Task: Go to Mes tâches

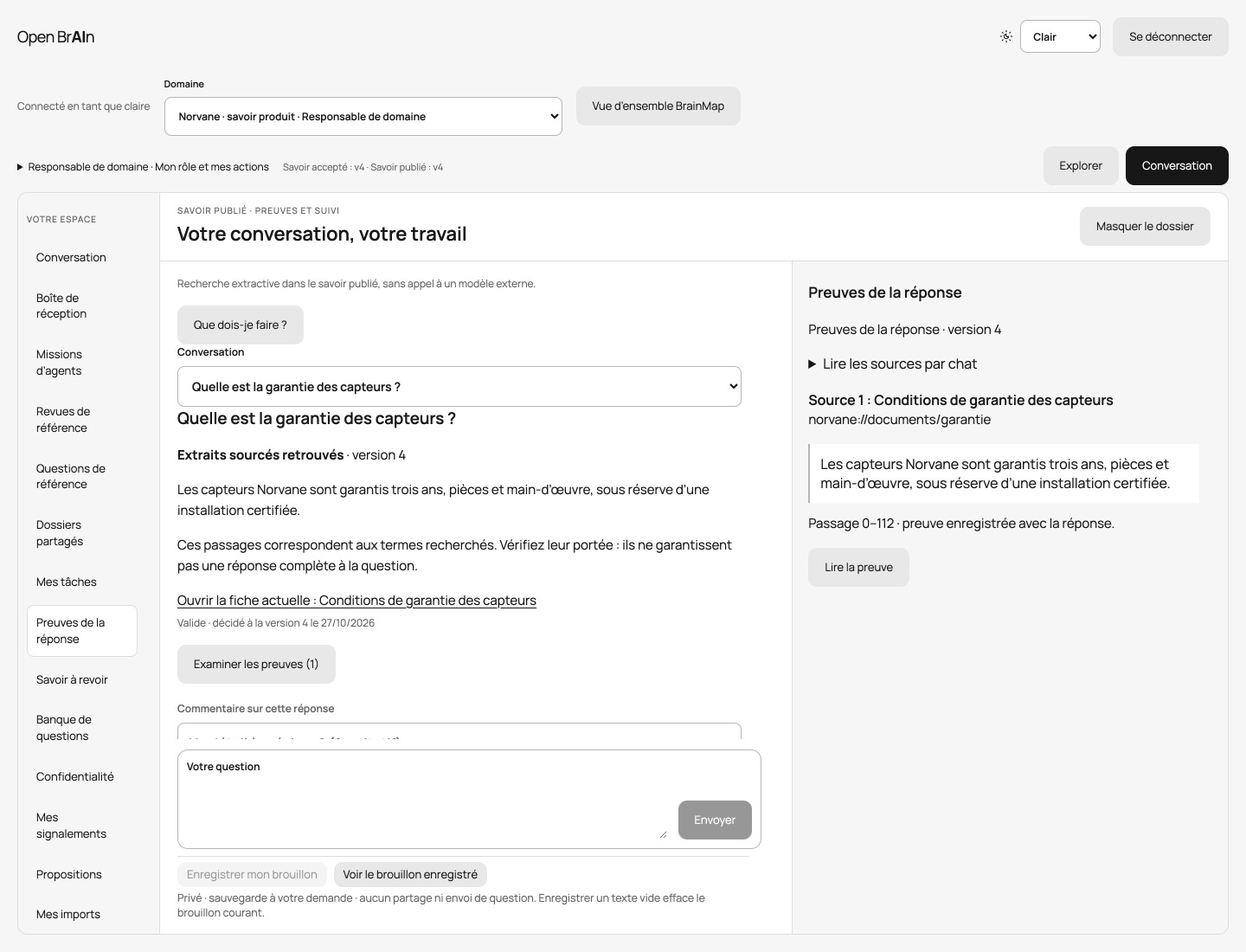Action: (82, 582)
